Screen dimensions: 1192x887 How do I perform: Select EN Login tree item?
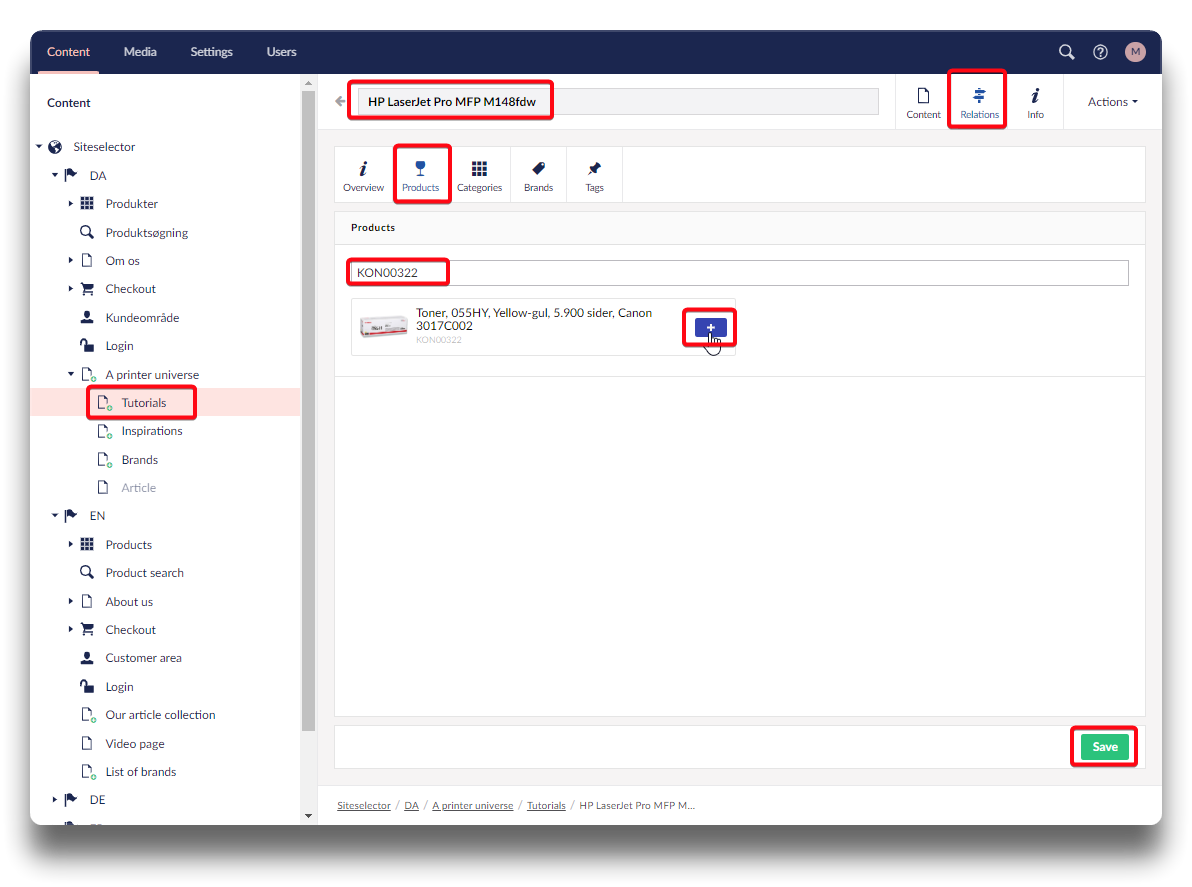coord(119,686)
